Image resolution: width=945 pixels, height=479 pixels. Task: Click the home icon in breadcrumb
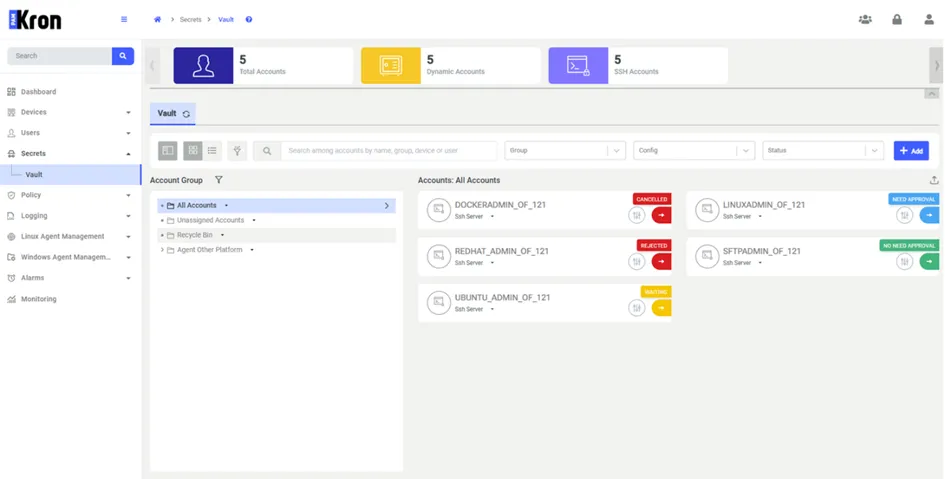(157, 19)
